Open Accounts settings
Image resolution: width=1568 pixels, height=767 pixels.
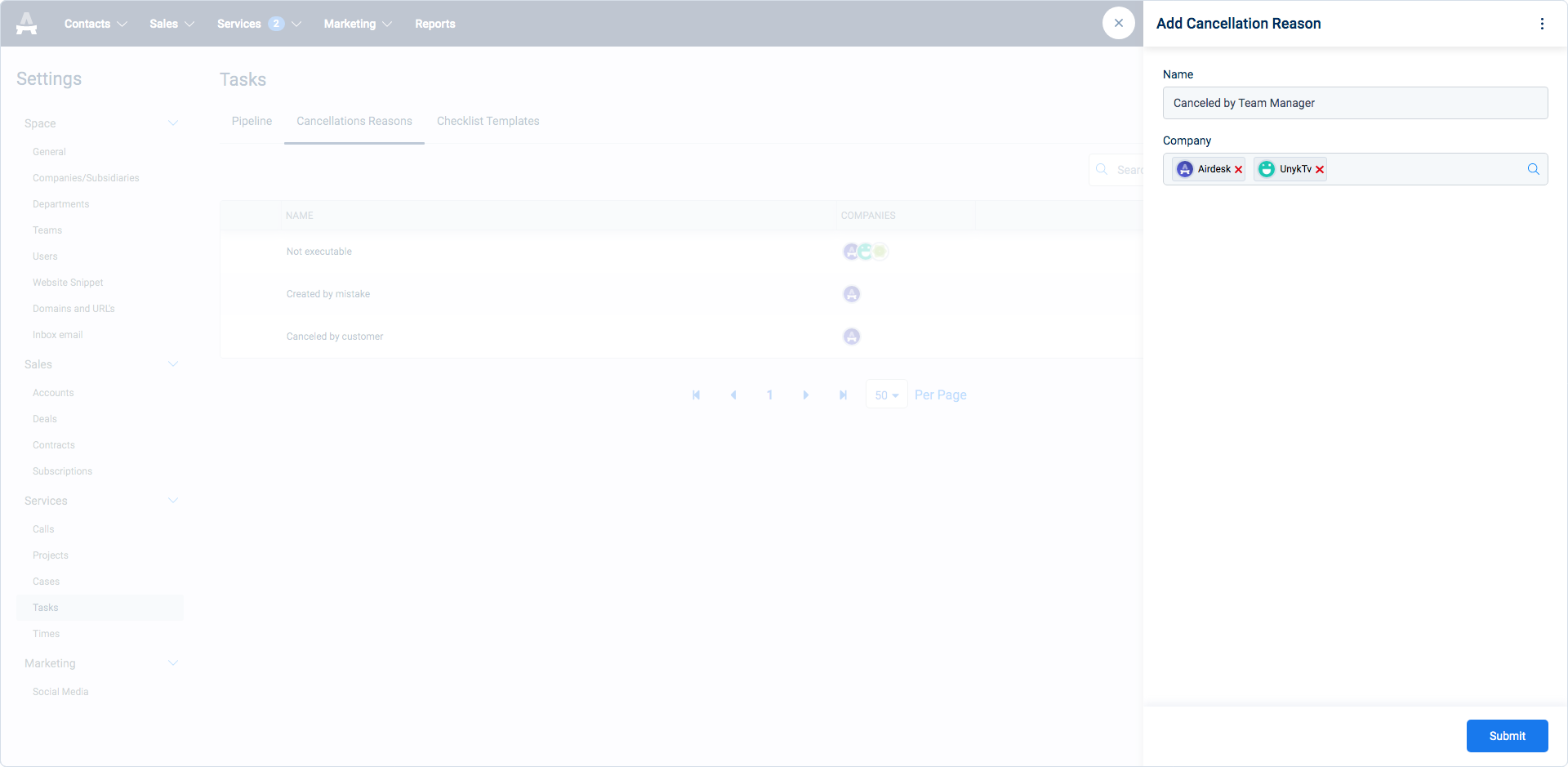pos(53,393)
